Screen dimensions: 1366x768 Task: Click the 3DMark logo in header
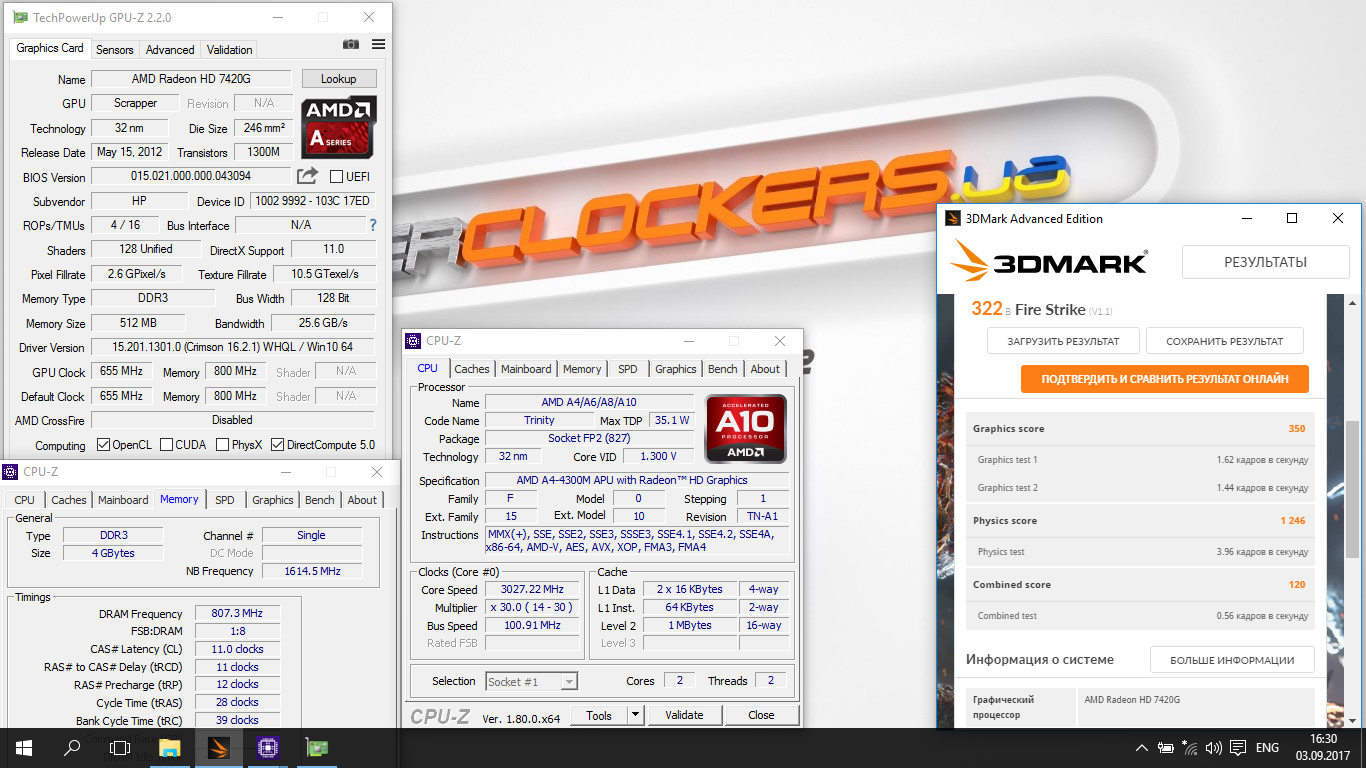pos(1048,263)
